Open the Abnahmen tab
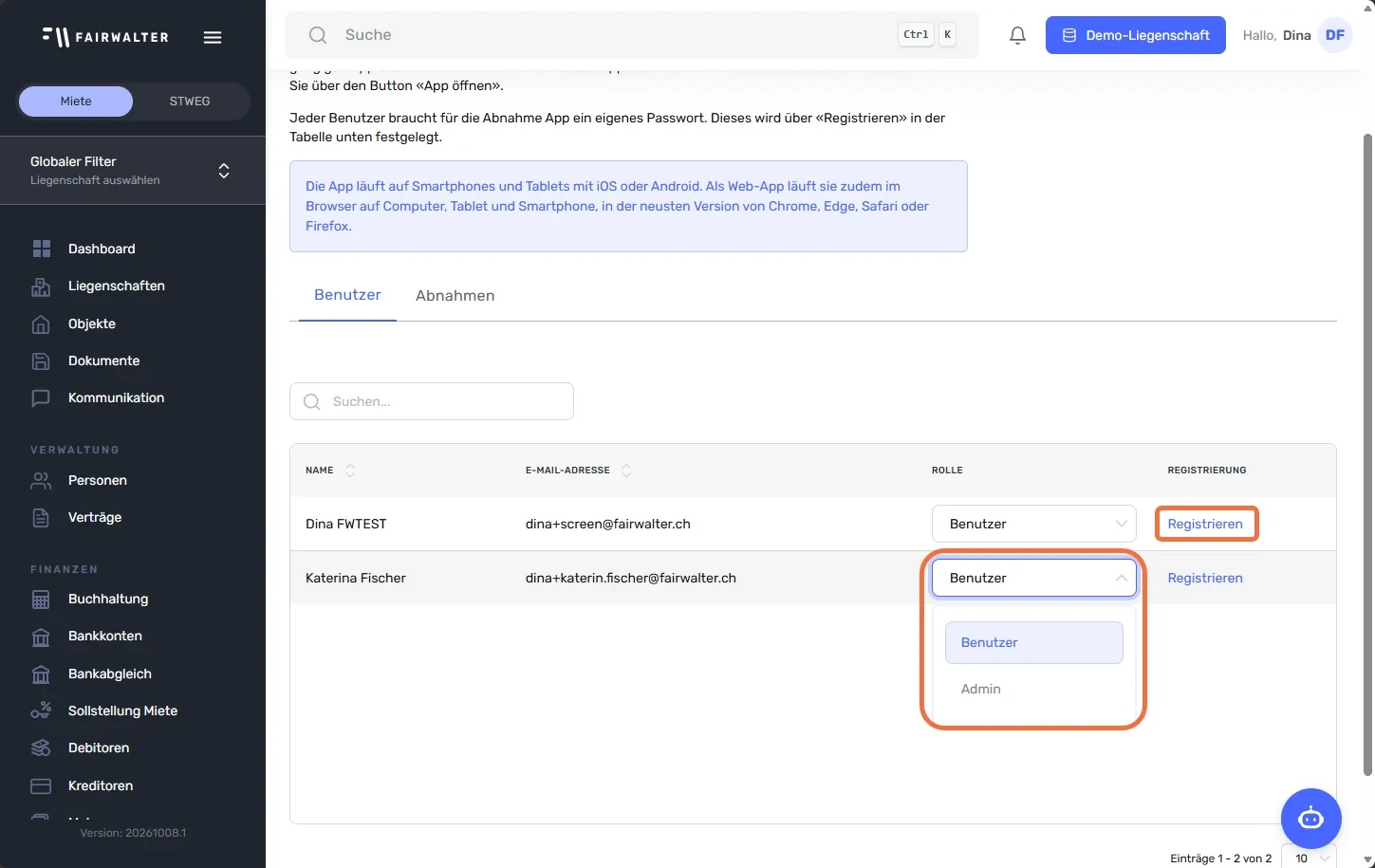Screen dimensions: 1375x868 pos(455,296)
